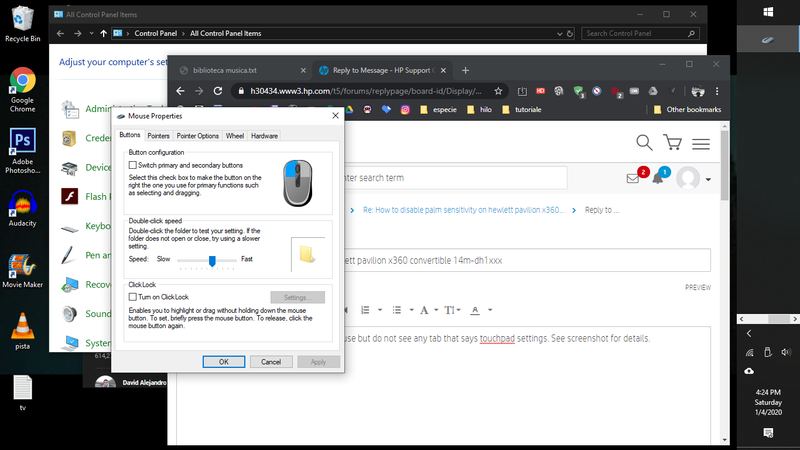Enable Turn on ClickLock checkbox

pos(133,297)
